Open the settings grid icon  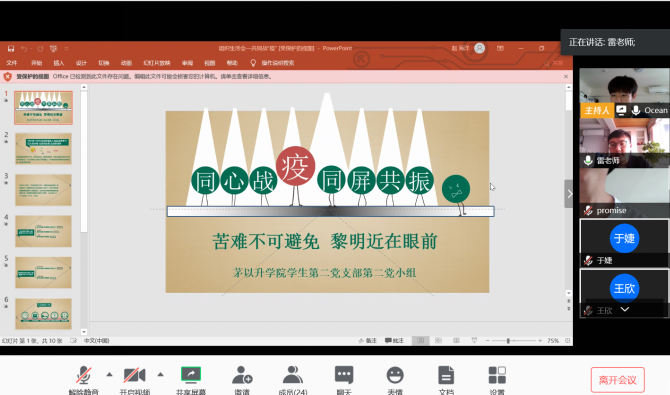pos(497,375)
